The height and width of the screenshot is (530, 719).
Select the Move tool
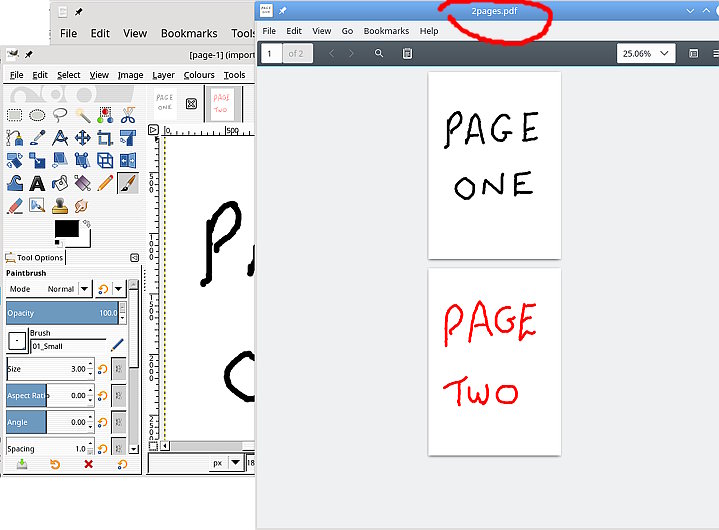pyautogui.click(x=83, y=138)
